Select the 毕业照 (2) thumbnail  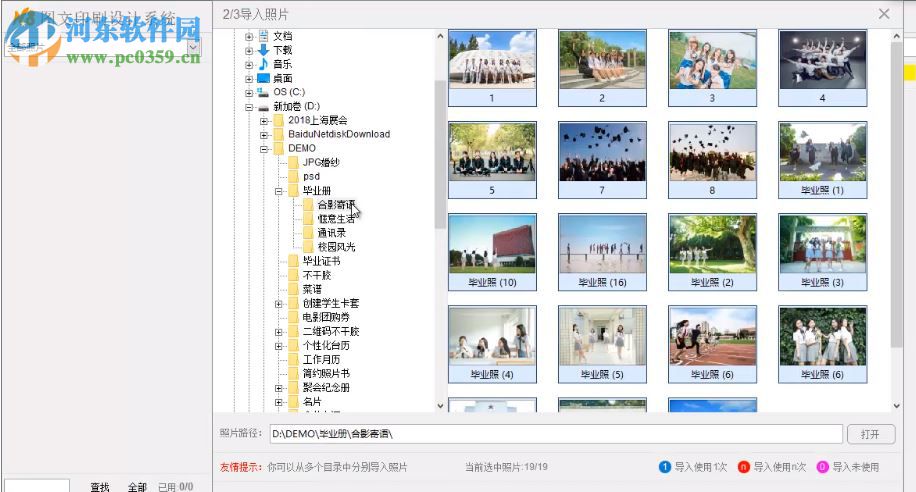click(x=712, y=252)
